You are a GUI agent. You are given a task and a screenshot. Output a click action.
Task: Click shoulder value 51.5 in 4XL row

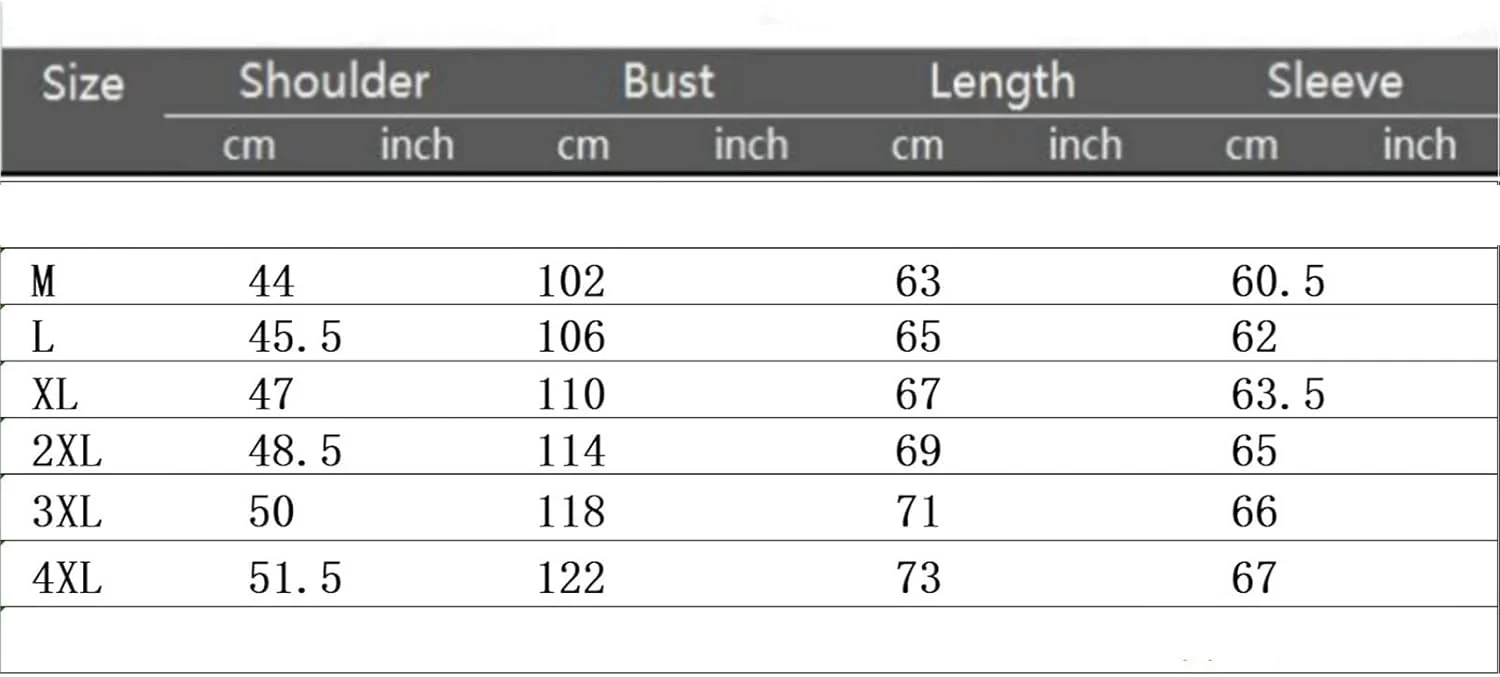[295, 579]
